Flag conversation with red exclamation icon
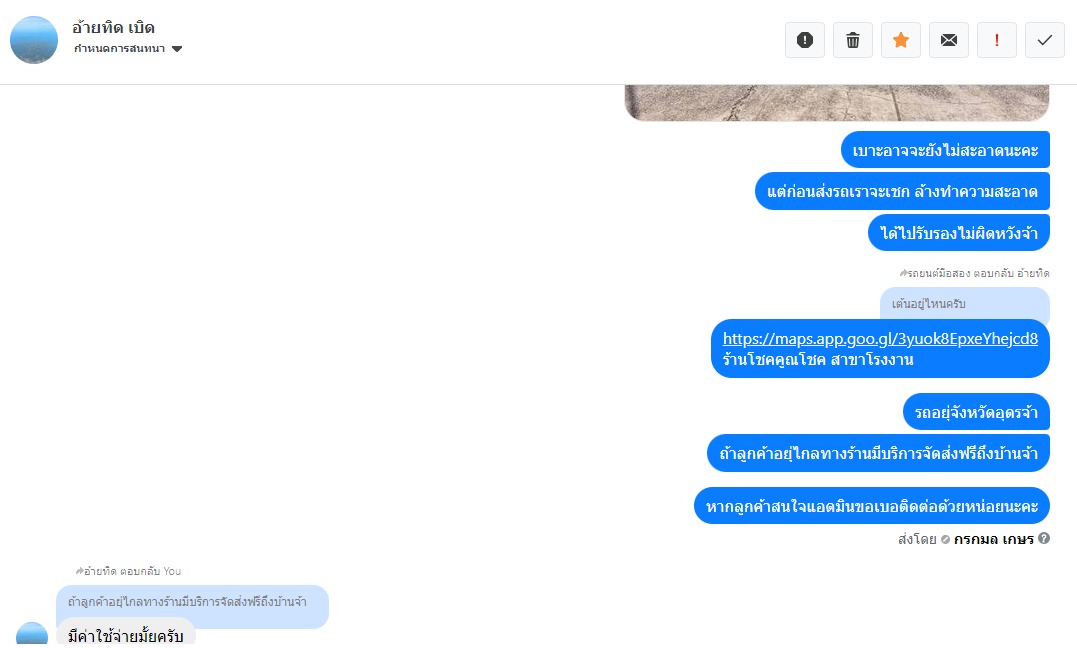 (997, 40)
